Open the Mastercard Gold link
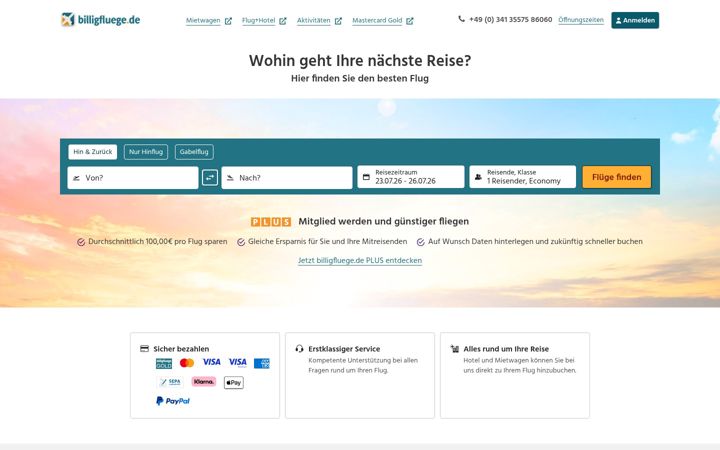 pos(377,21)
